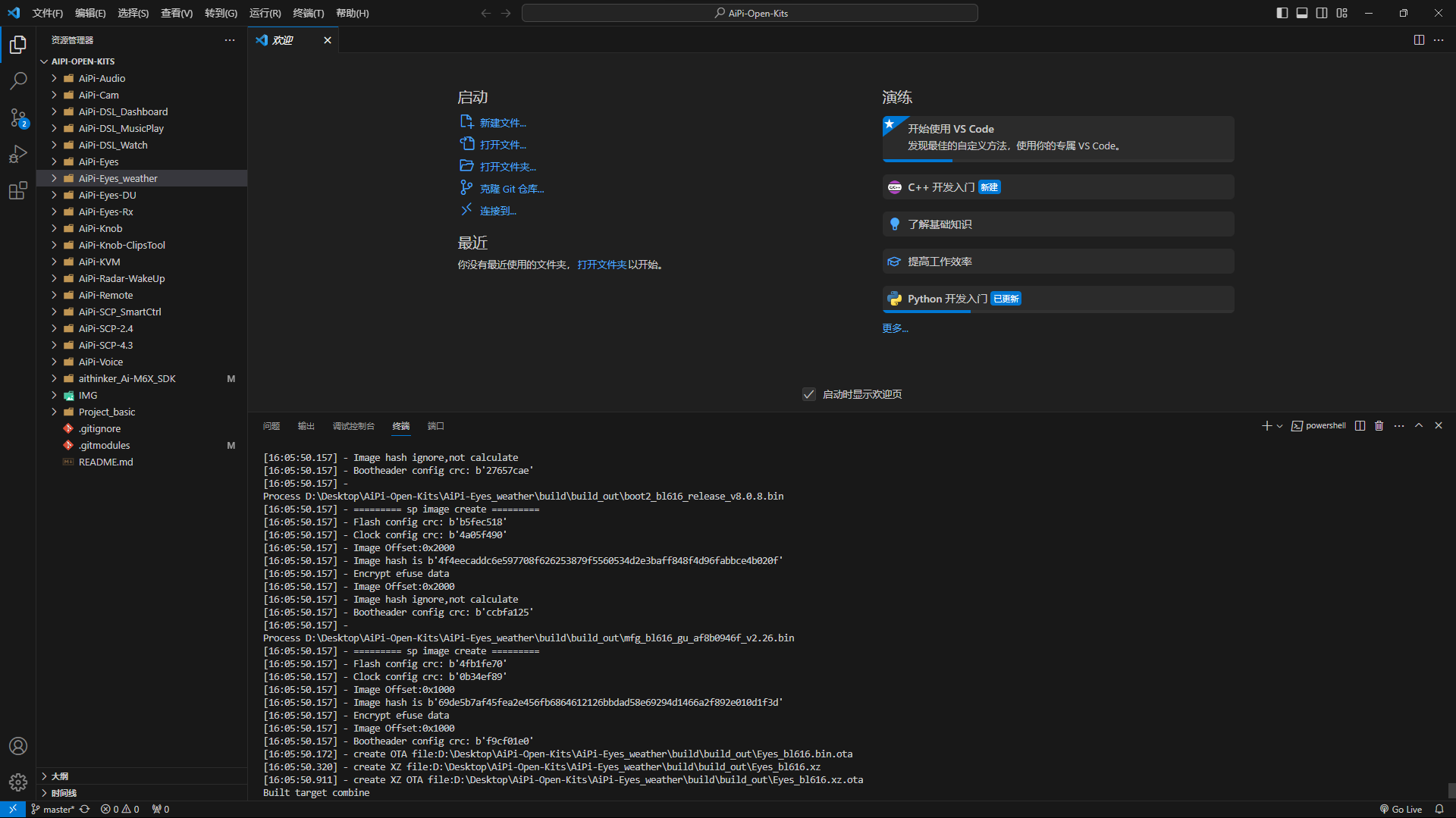This screenshot has height=818, width=1456.
Task: Open Explorer views and more actions menu
Action: pos(230,40)
